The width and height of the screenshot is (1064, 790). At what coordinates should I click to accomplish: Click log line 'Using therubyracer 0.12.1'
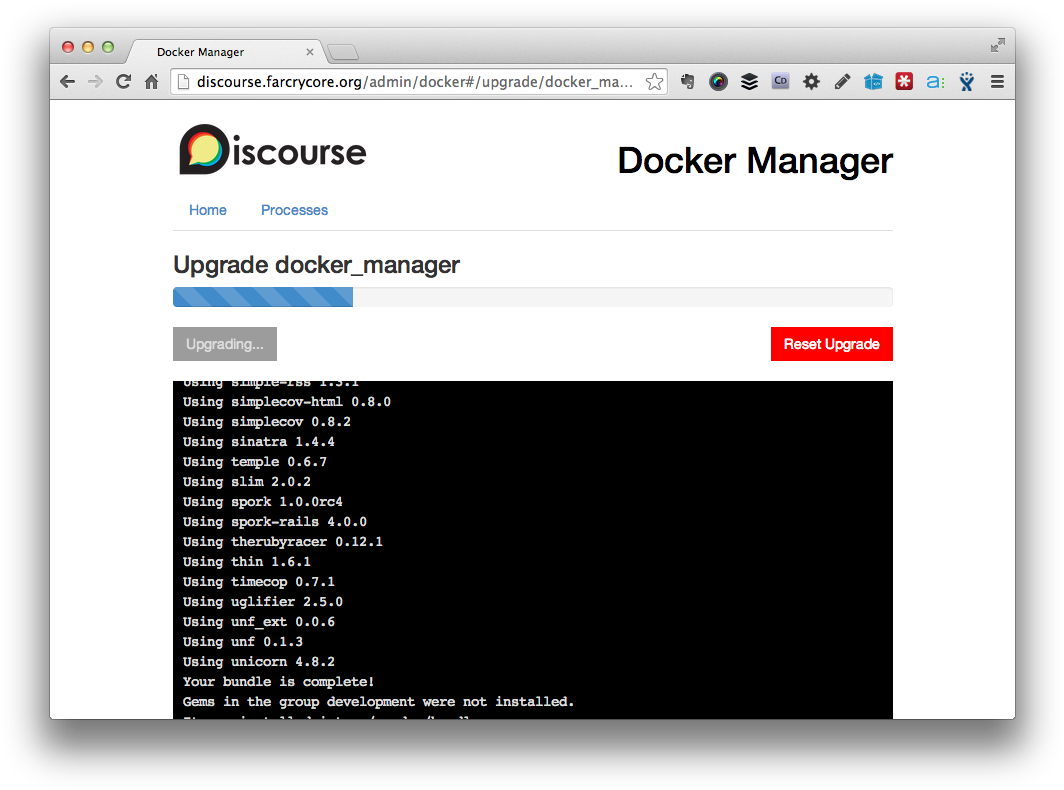[282, 542]
